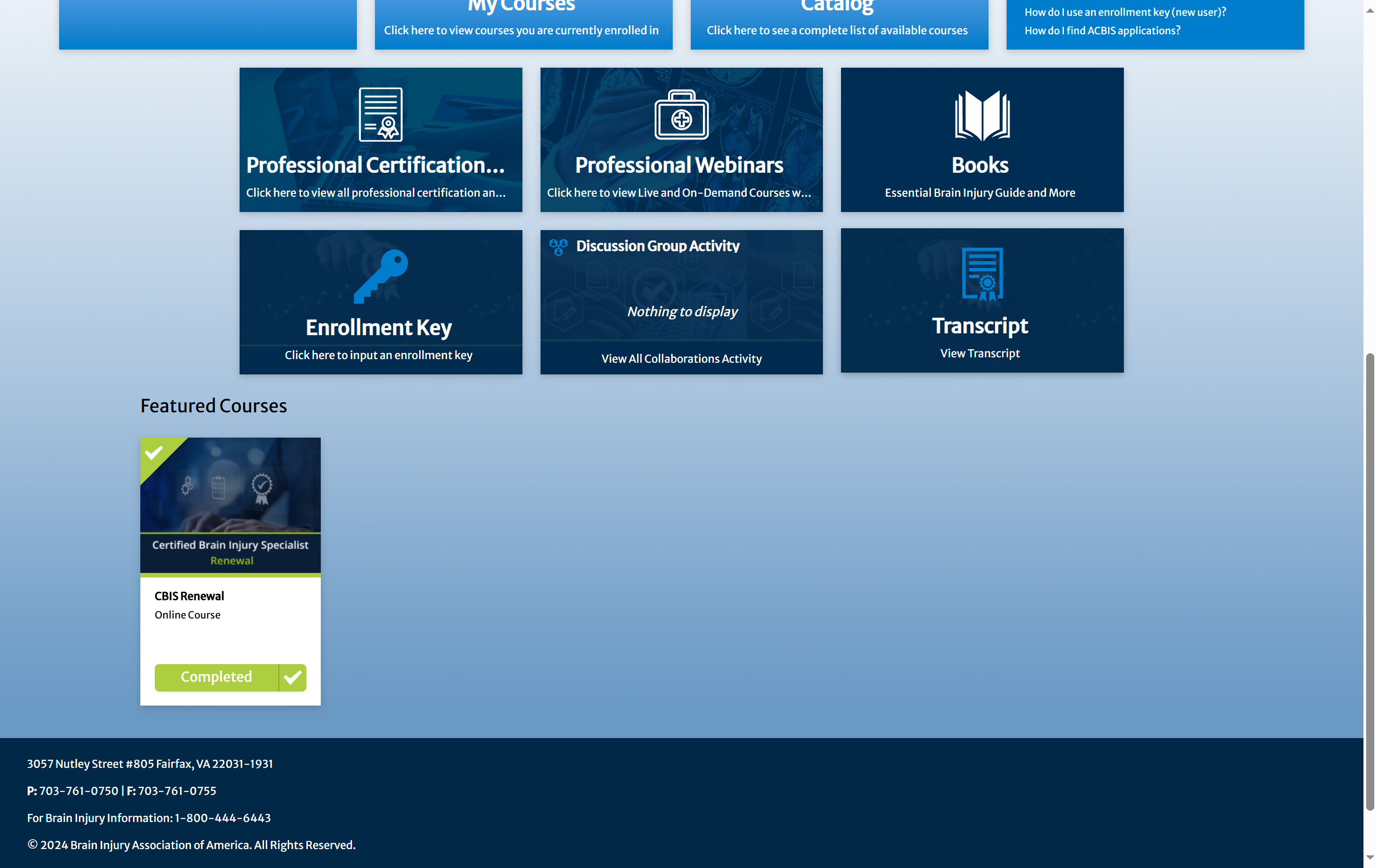Screen dimensions: 1377x868
Task: Click the scrollbar down arrow
Action: point(1370,857)
